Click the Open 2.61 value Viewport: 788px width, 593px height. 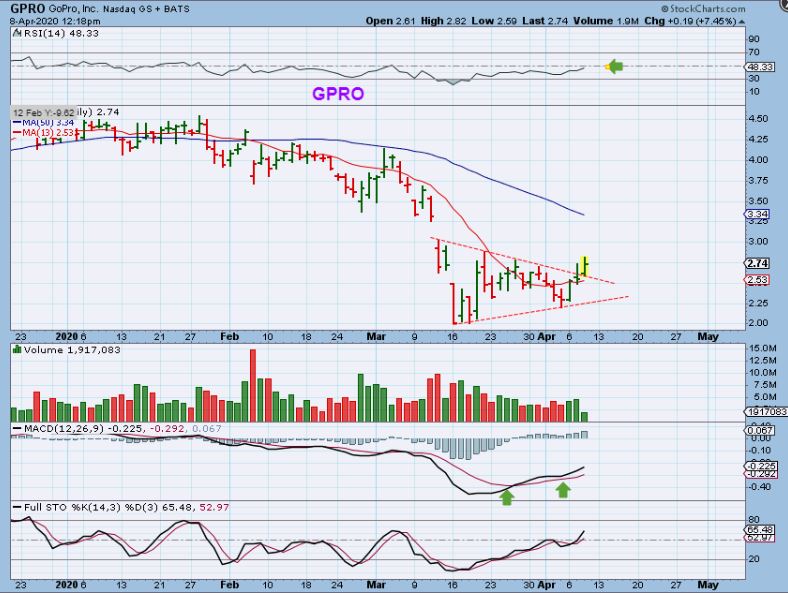coord(390,21)
